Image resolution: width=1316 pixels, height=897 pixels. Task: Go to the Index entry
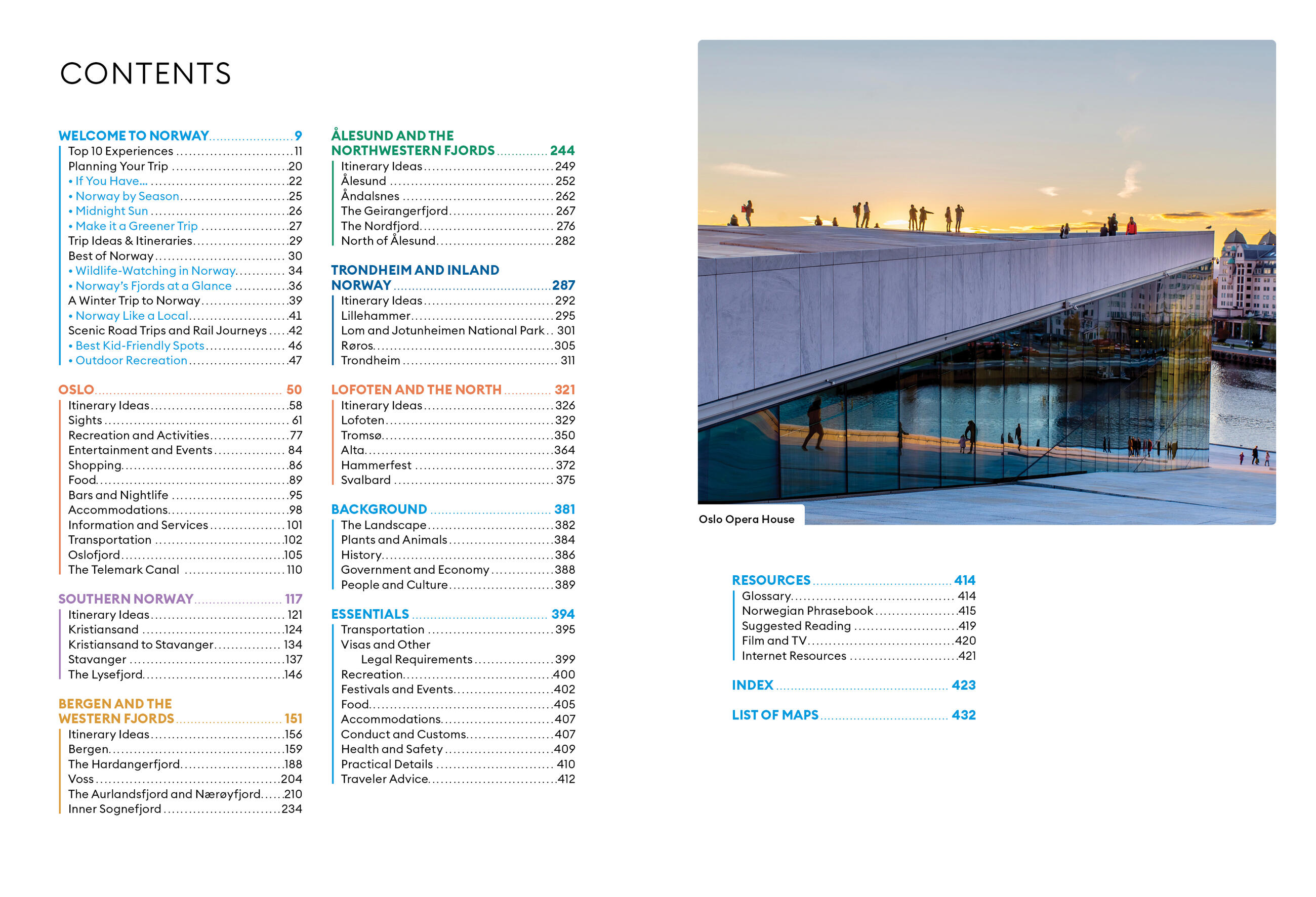pyautogui.click(x=752, y=685)
